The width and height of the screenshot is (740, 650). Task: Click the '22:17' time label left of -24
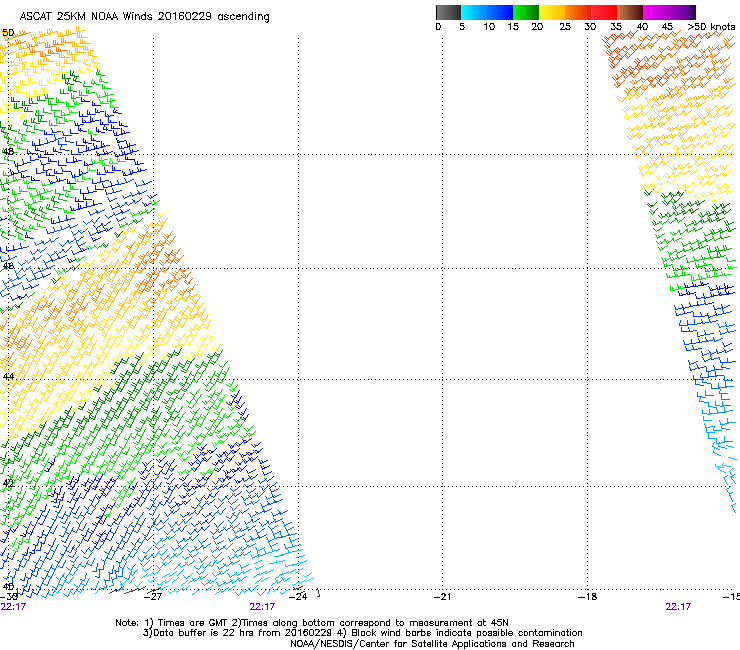tap(262, 607)
